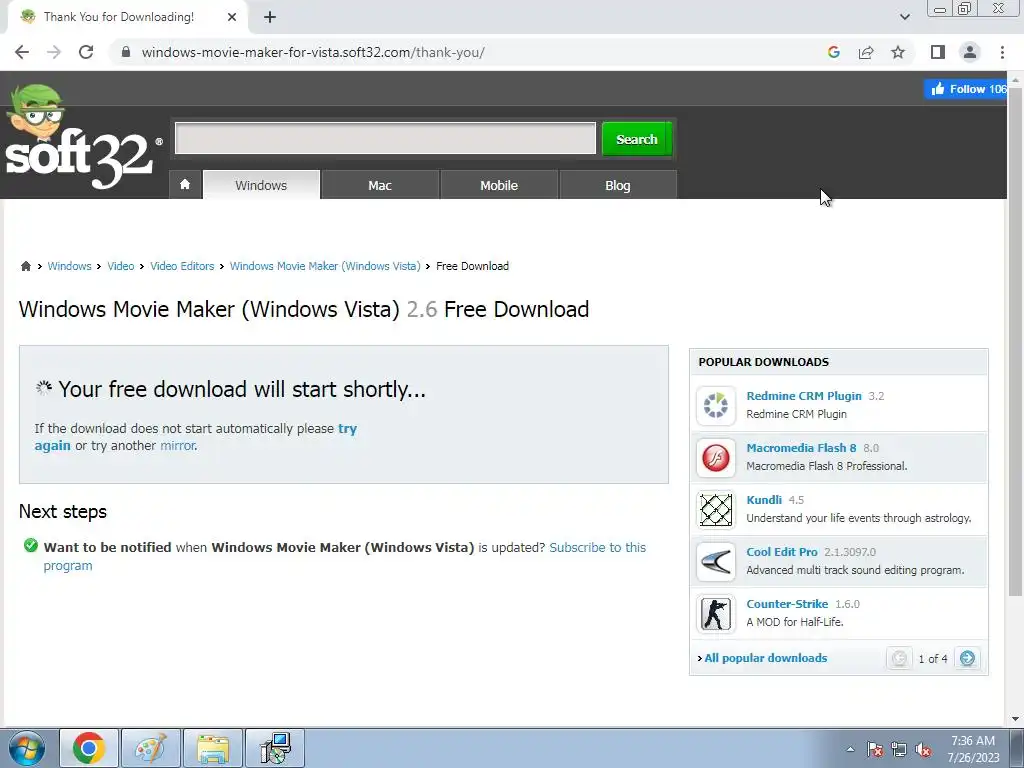Show hidden system tray icons

tap(850, 750)
